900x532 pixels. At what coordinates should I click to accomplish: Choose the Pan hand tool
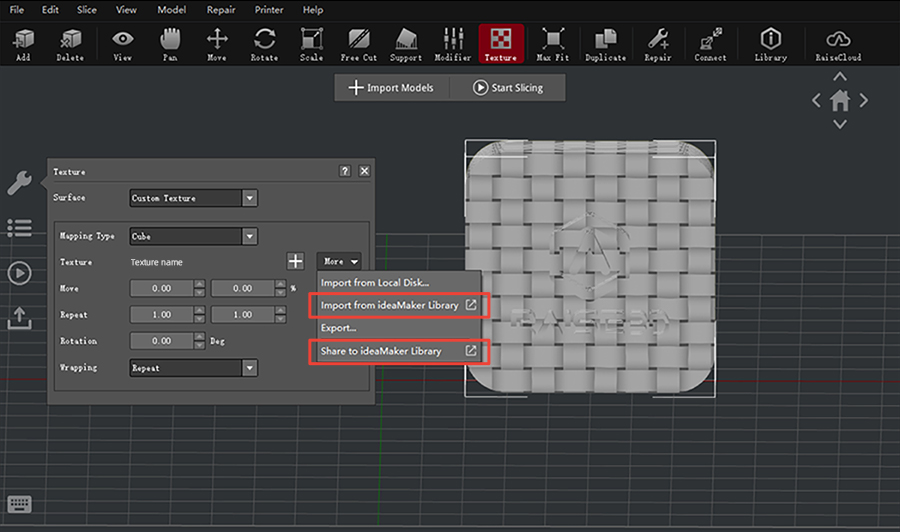click(x=170, y=44)
